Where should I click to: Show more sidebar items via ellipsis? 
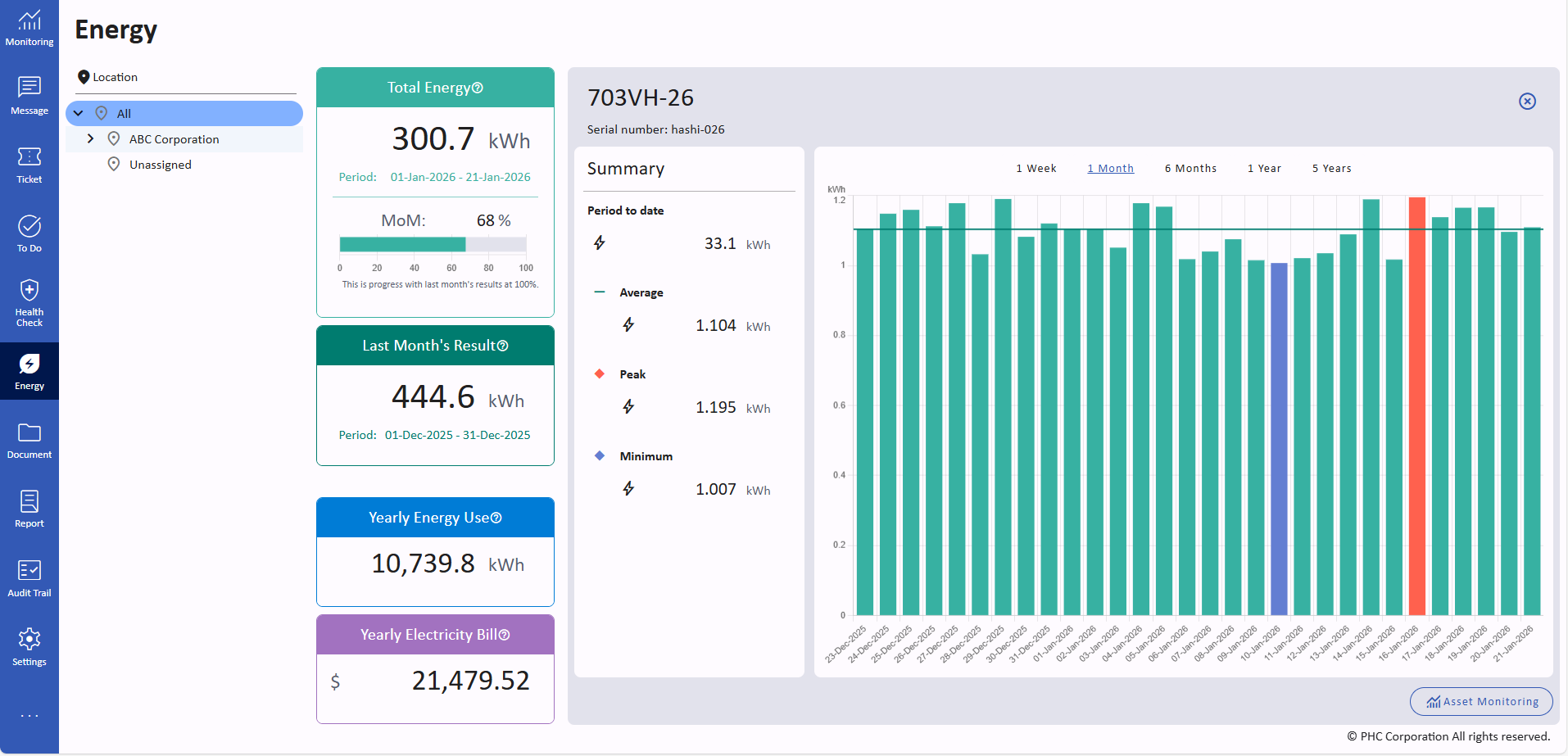(x=29, y=716)
